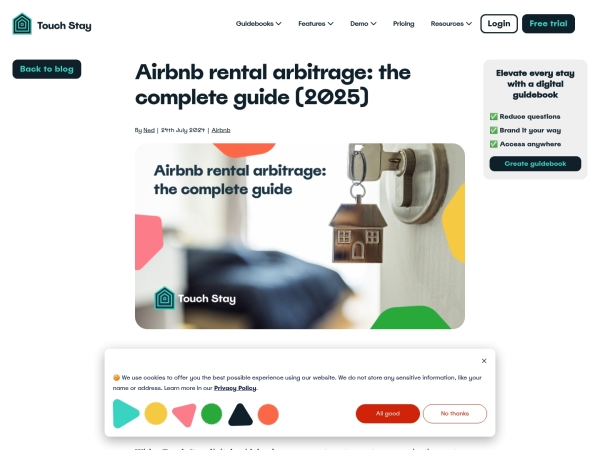Open the Resources dropdown menu
The height and width of the screenshot is (450, 600).
point(451,24)
